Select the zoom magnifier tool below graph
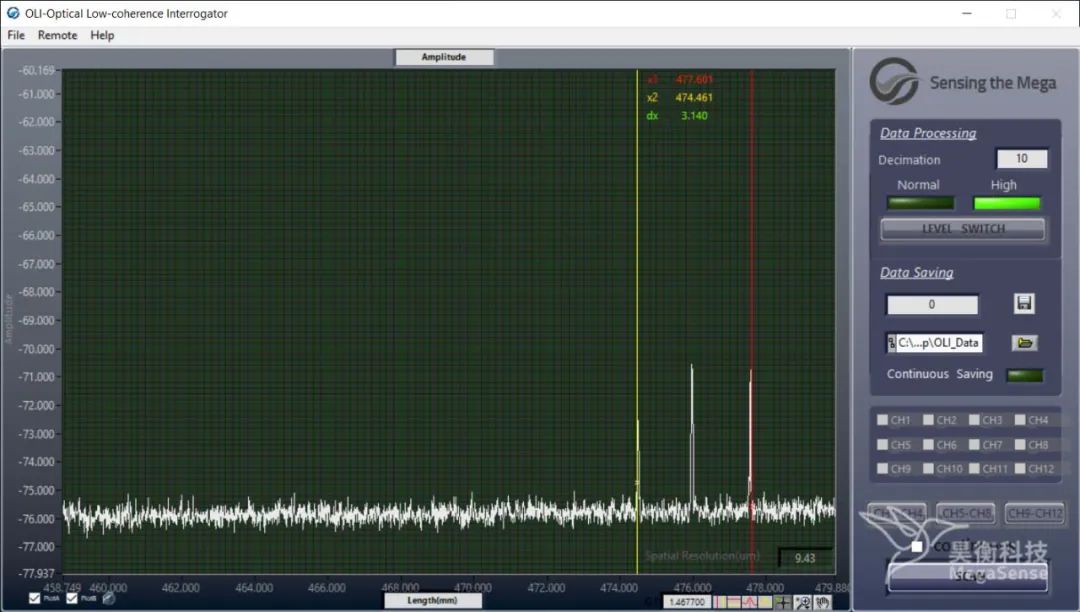Screen dimensions: 1080x612 (x=802, y=602)
